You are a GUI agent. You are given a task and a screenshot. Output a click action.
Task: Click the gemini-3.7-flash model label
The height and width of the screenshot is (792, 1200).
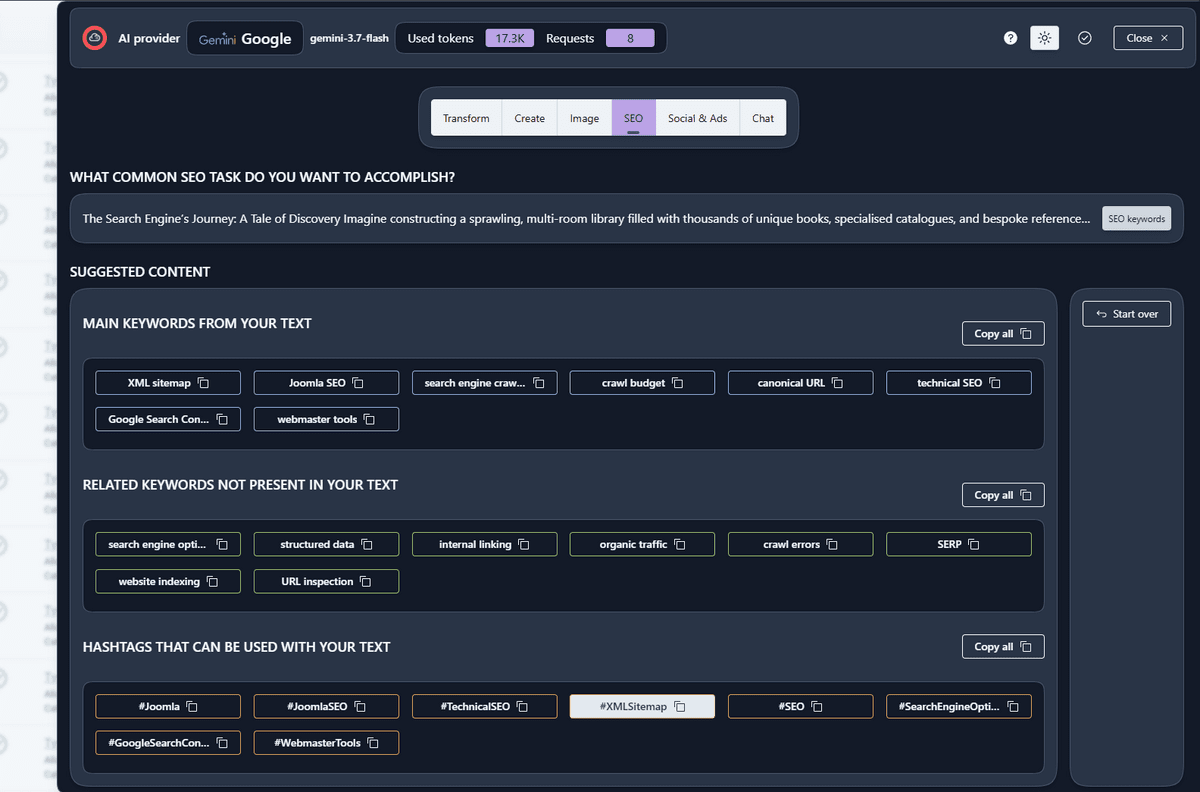click(349, 38)
